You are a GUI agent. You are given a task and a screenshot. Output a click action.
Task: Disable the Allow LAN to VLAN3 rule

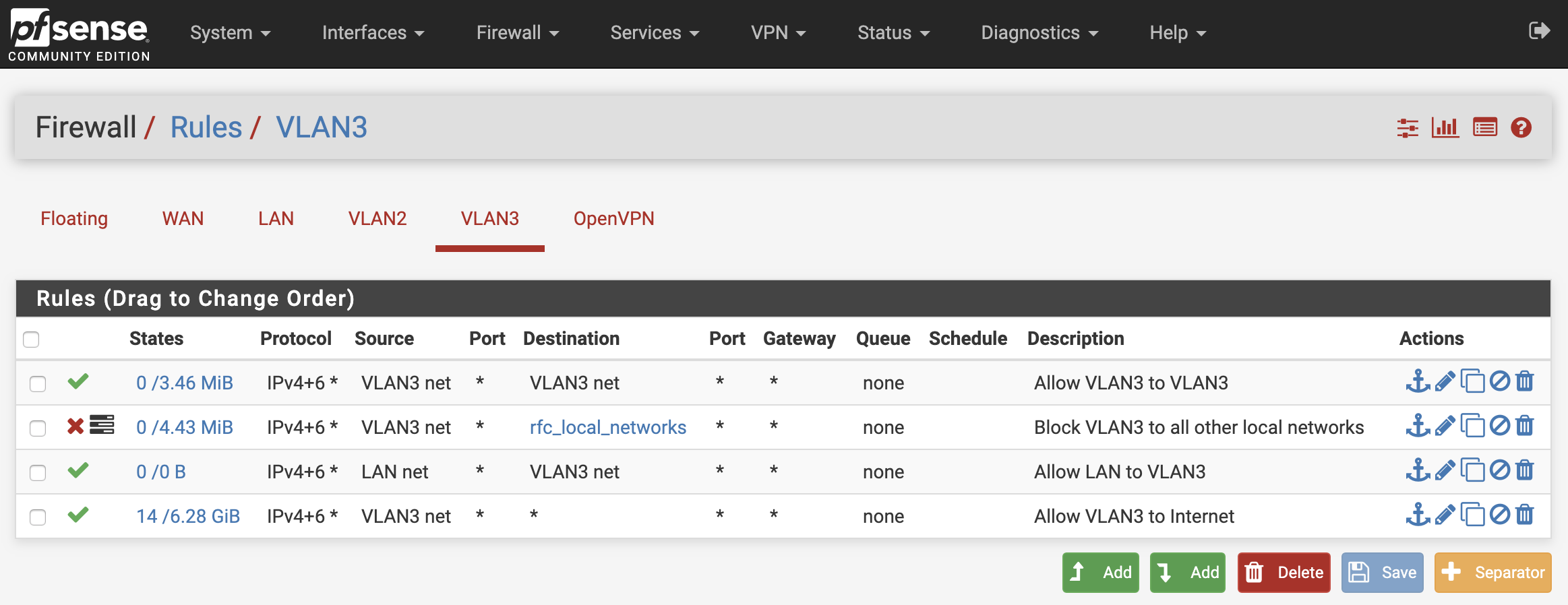pyautogui.click(x=1499, y=470)
